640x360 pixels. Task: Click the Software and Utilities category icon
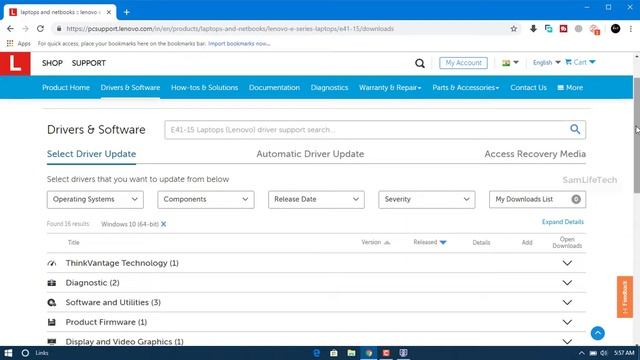pos(52,302)
